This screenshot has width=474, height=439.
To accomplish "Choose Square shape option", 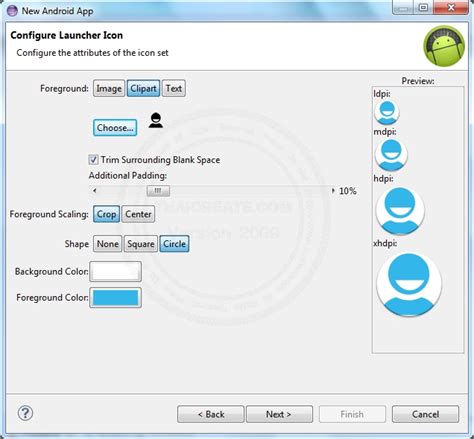I will point(141,244).
